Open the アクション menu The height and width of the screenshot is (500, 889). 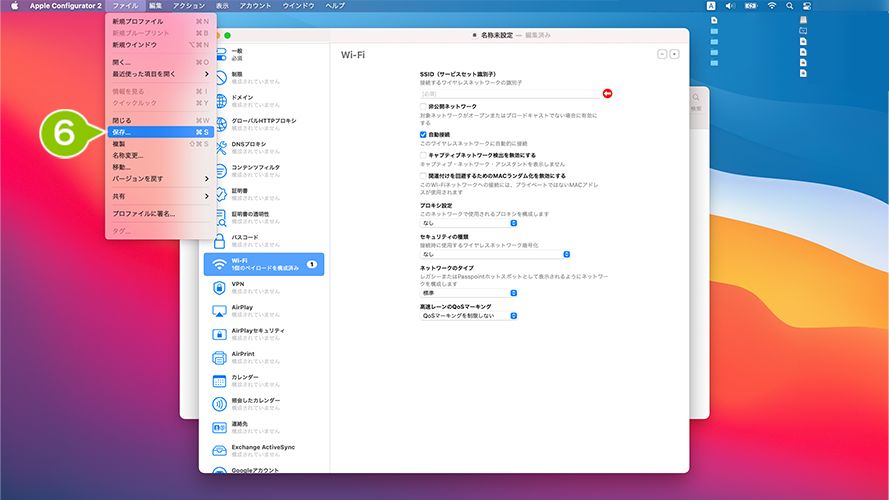[189, 6]
